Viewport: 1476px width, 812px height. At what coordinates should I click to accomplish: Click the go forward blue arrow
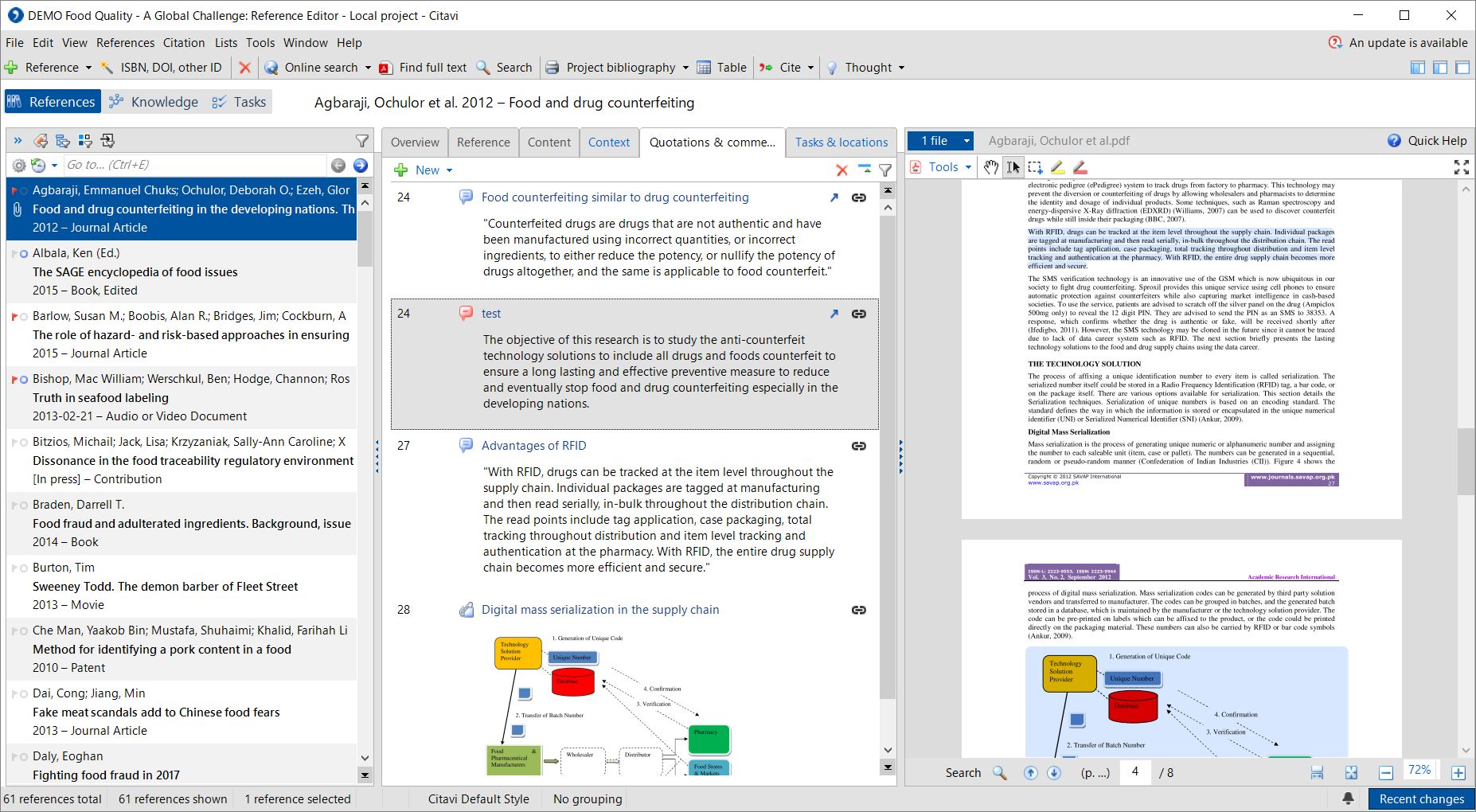pyautogui.click(x=361, y=165)
